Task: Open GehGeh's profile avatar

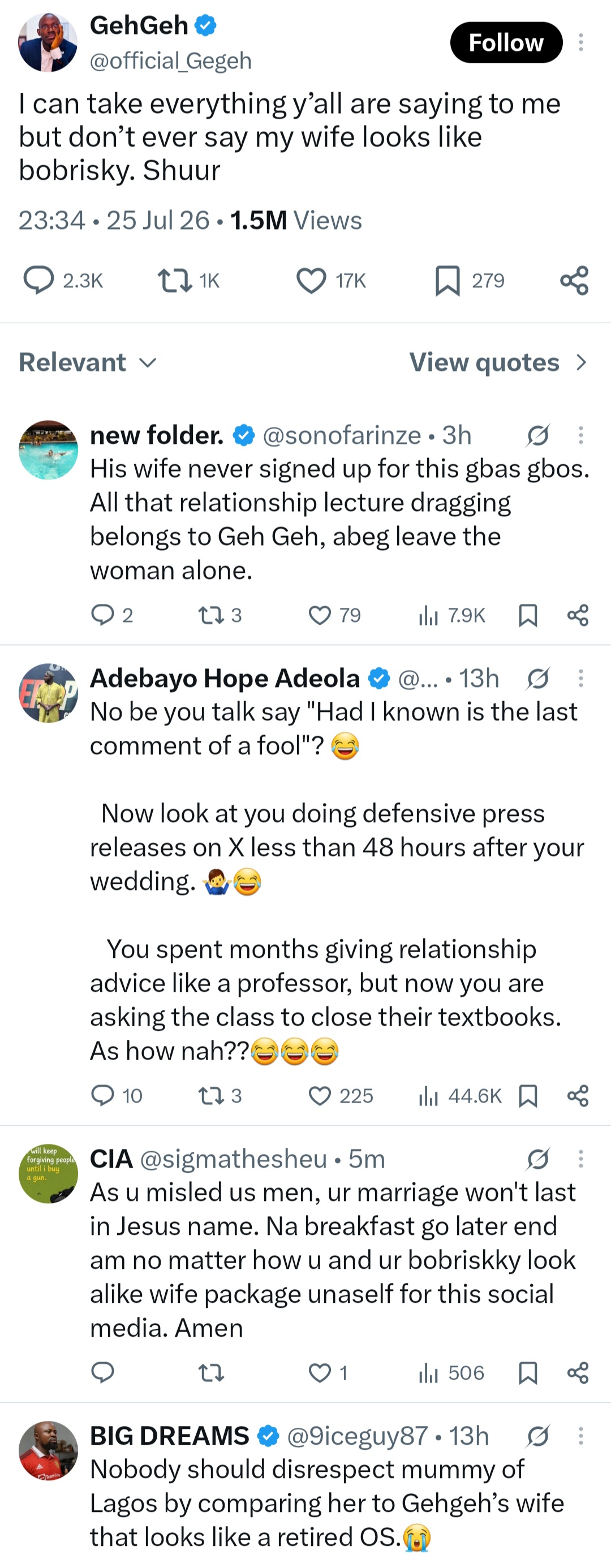Action: 48,42
